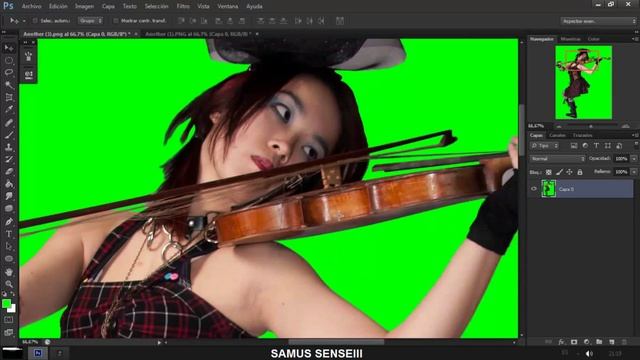Select the Pen tool
Screen dimensions: 640x360
9,222
